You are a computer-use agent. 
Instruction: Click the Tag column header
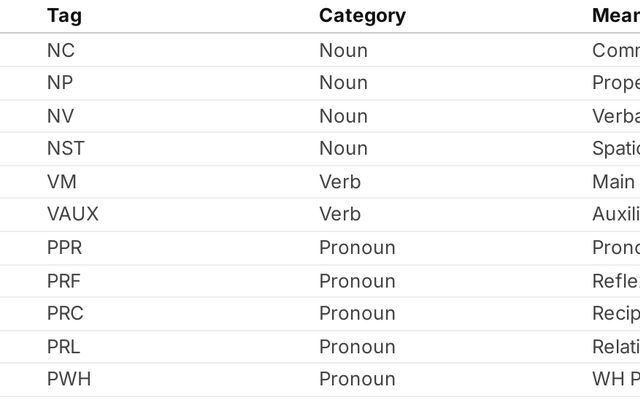pos(64,16)
